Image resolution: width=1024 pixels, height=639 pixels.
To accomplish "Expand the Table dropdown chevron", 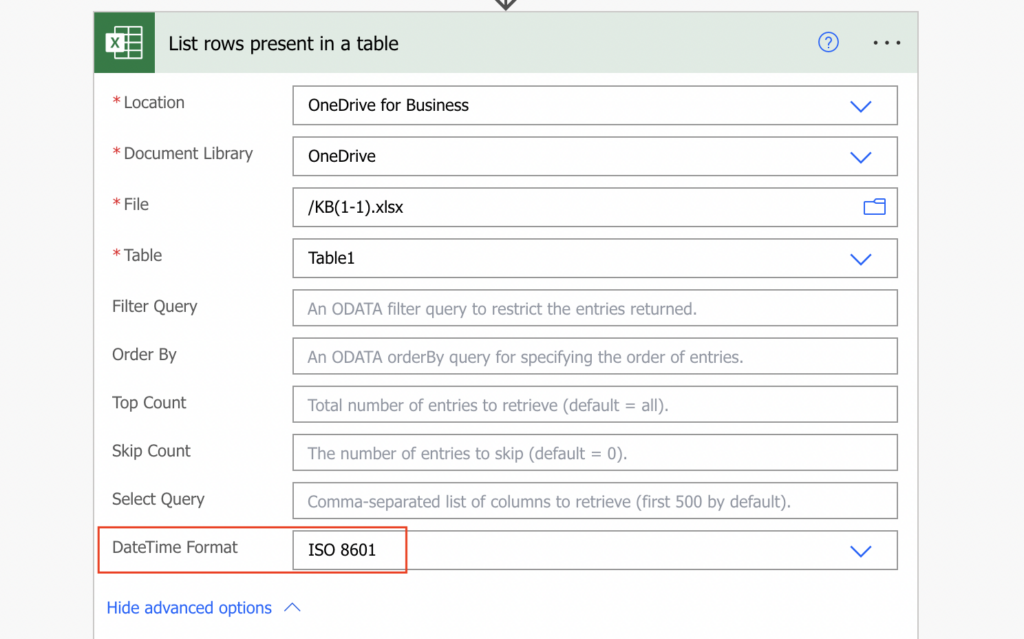I will point(861,259).
